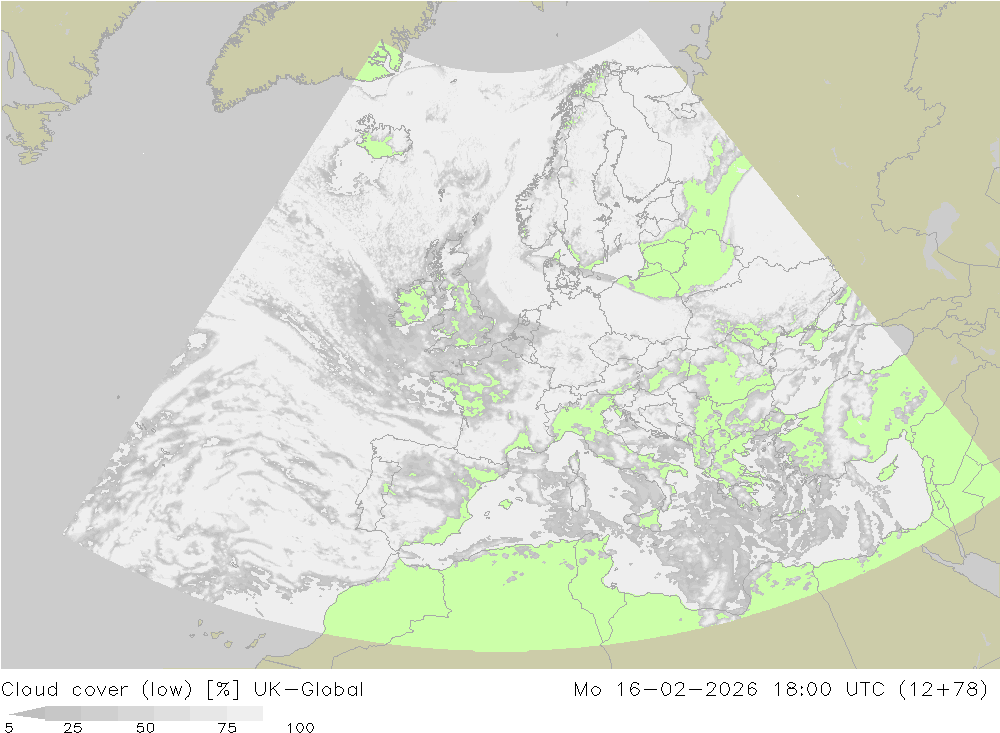Click the cloud cover weather map
The height and width of the screenshot is (733, 1000).
[x=500, y=334]
